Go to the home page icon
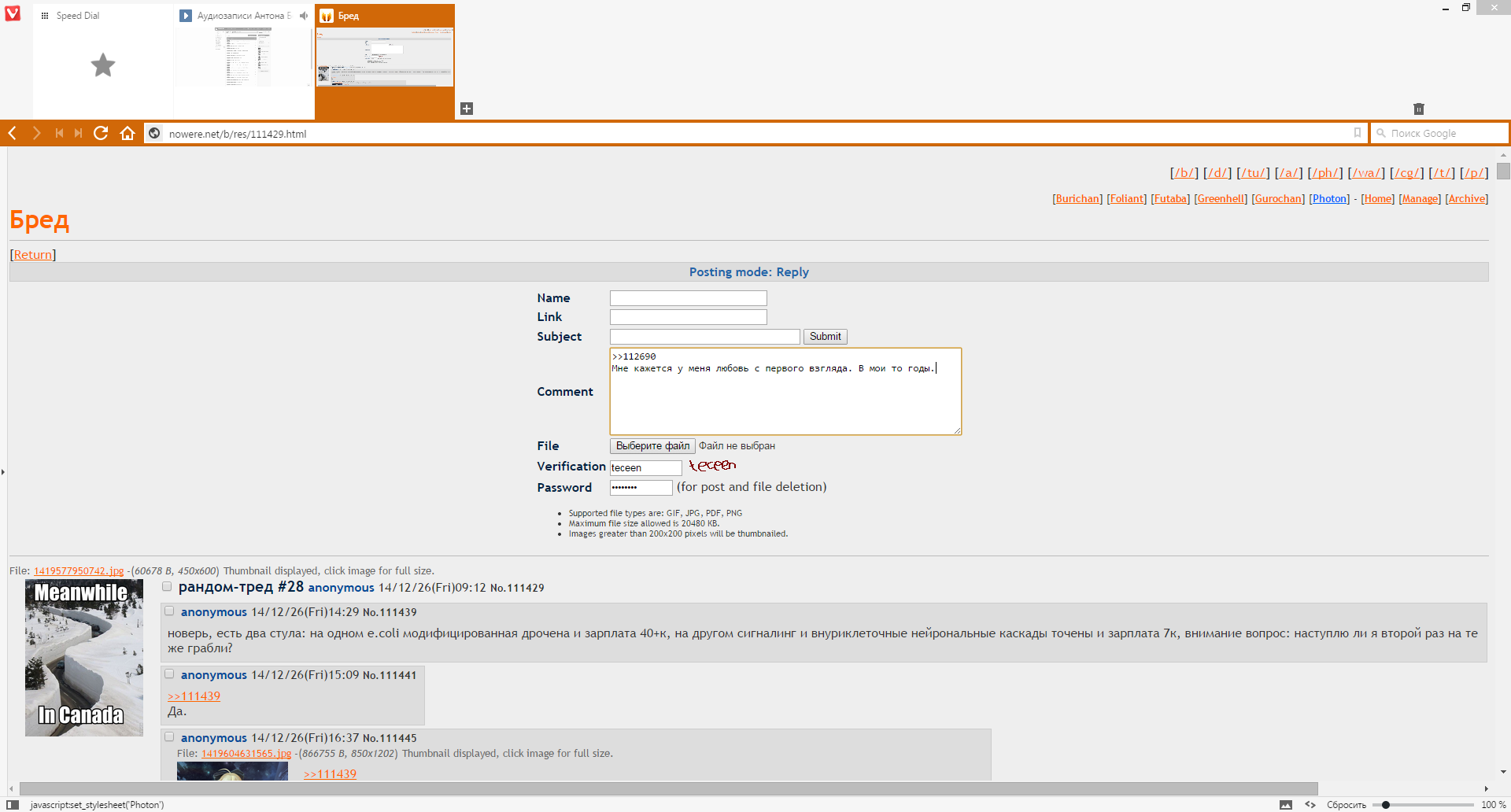The image size is (1511, 812). [x=127, y=133]
